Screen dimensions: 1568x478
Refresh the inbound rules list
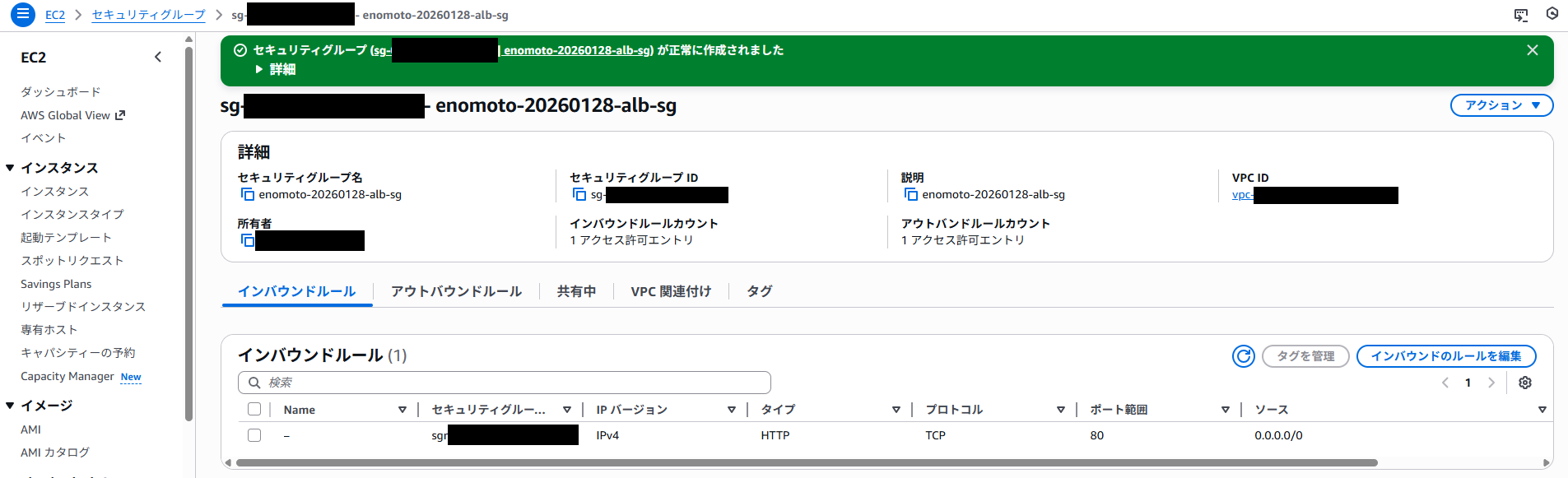click(x=1243, y=356)
